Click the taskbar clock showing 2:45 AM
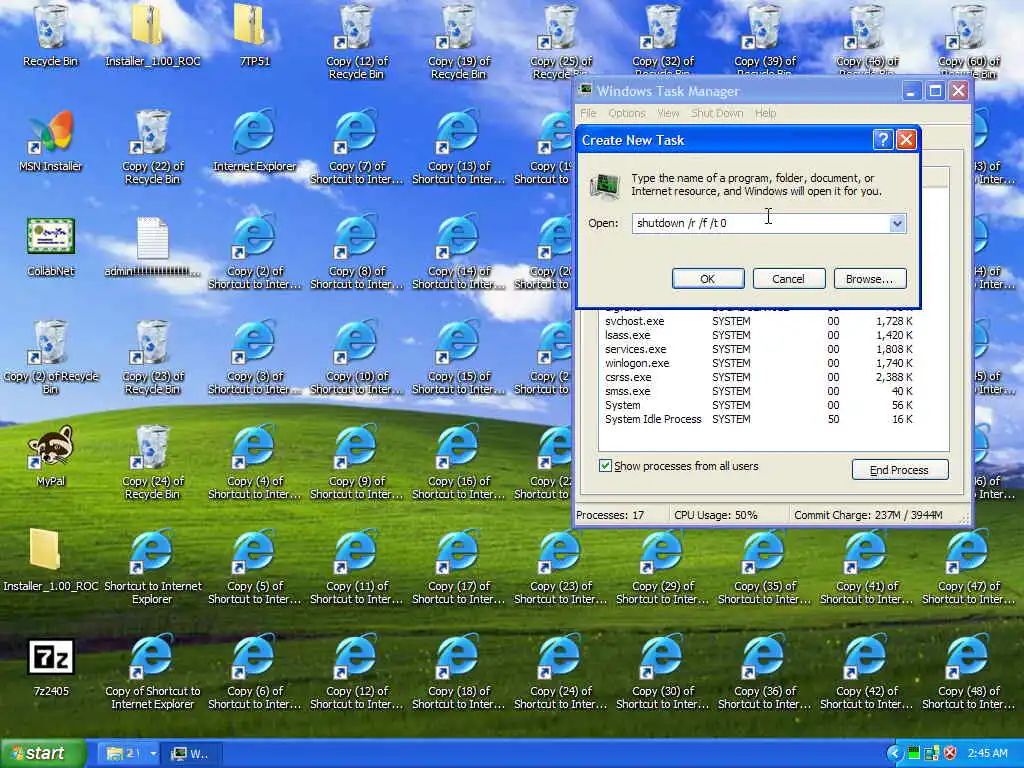The height and width of the screenshot is (768, 1024). tap(987, 754)
